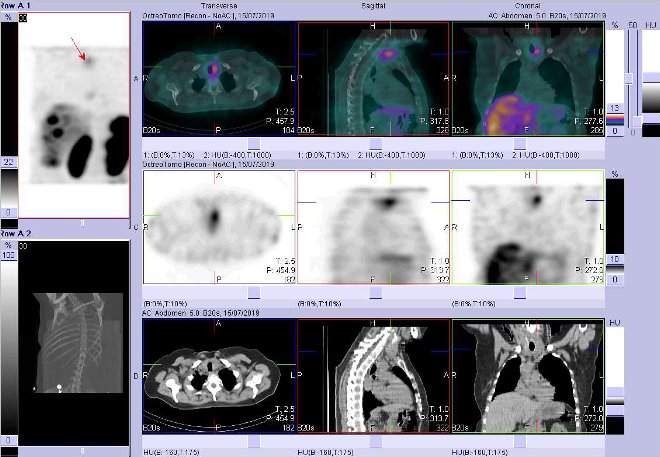Open the Row A 2 3D skeleton projection image
The width and height of the screenshot is (660, 457).
point(65,318)
